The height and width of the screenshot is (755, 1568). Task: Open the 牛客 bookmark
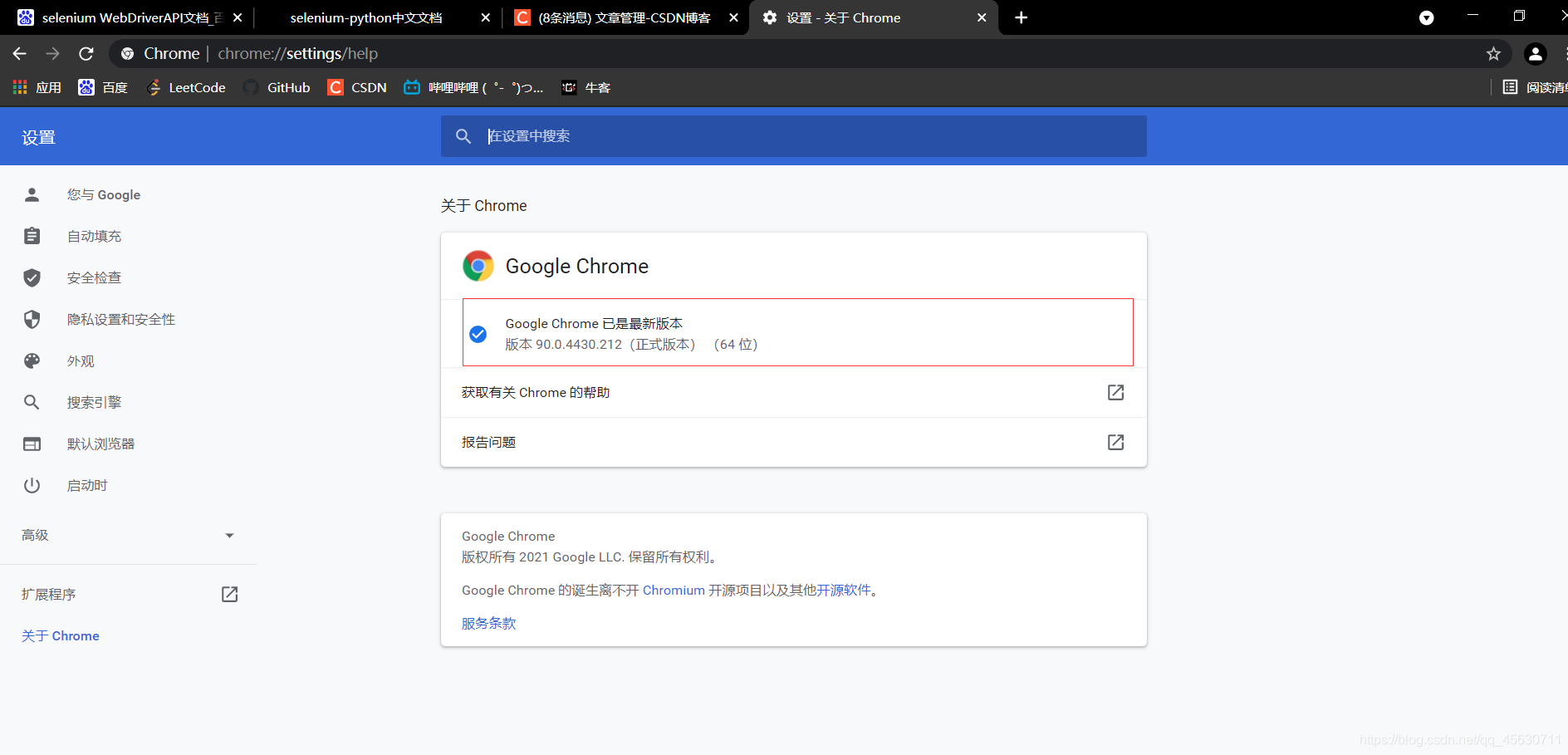pyautogui.click(x=586, y=87)
